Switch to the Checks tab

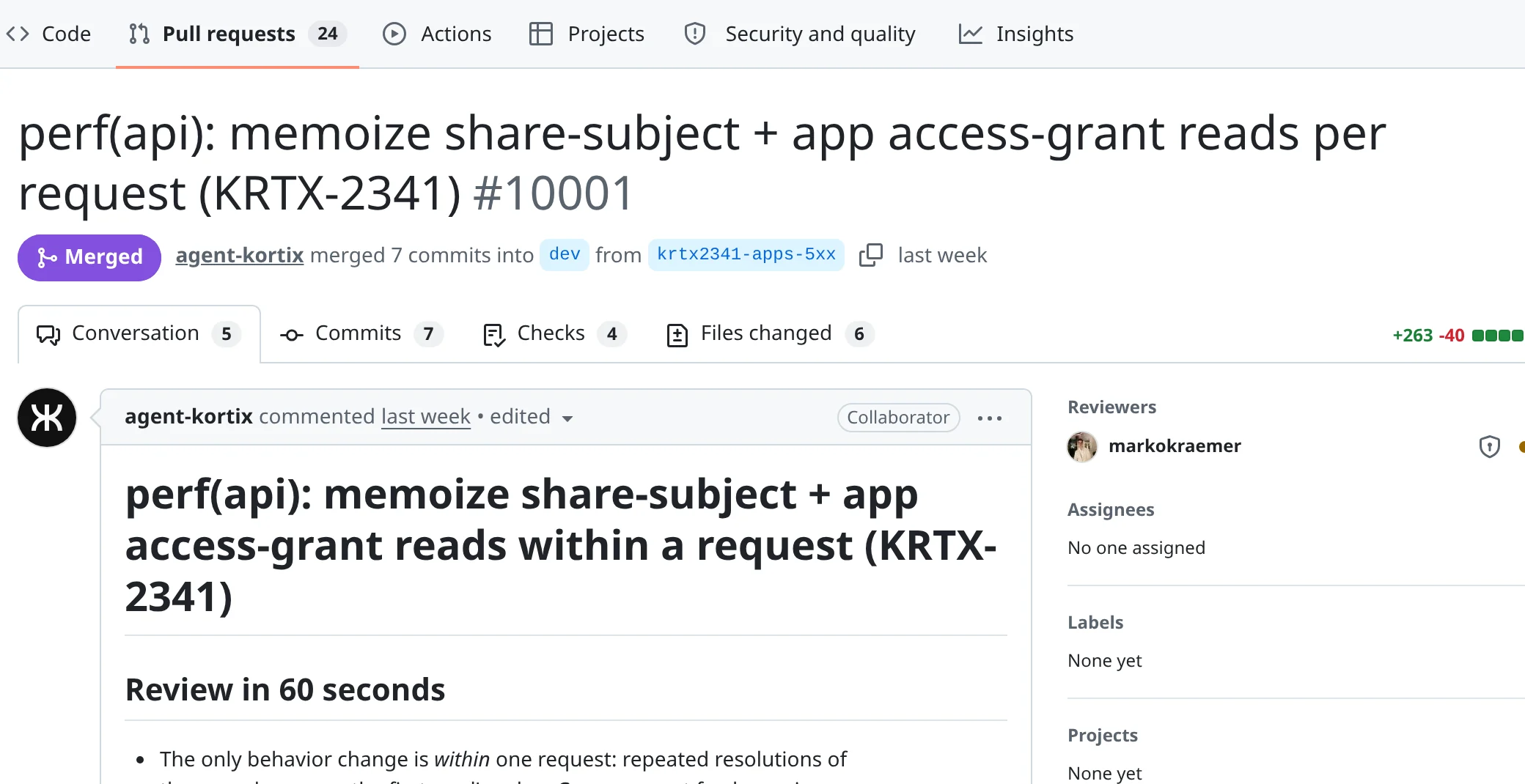coord(554,334)
